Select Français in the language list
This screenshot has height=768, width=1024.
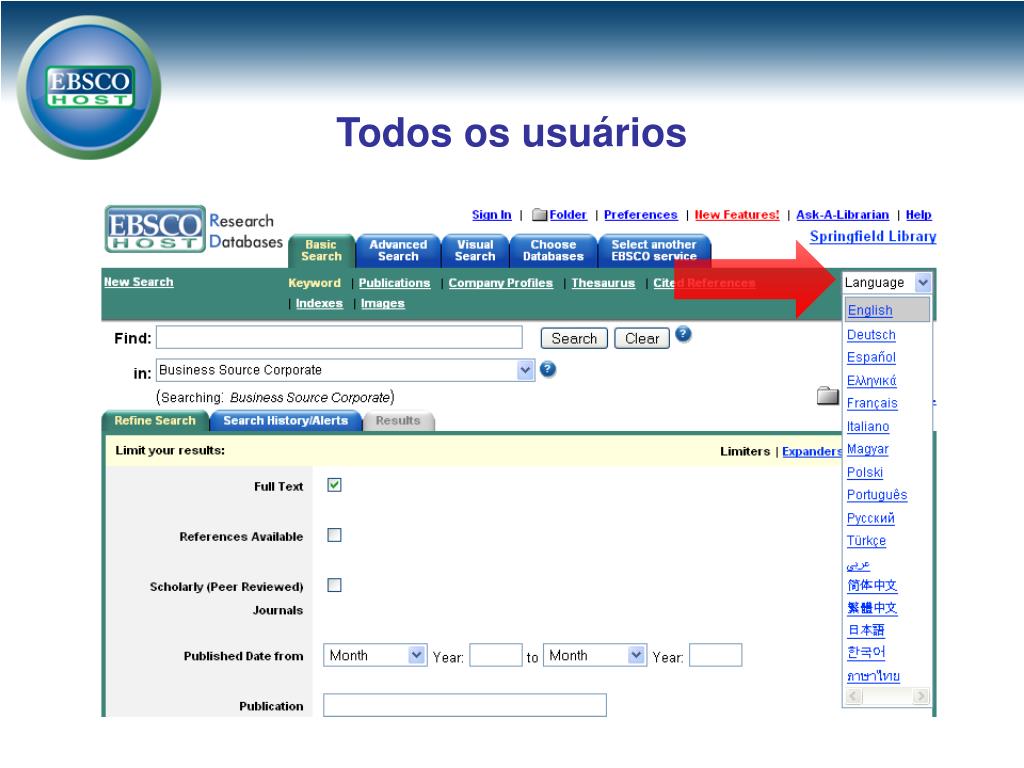pyautogui.click(x=872, y=403)
